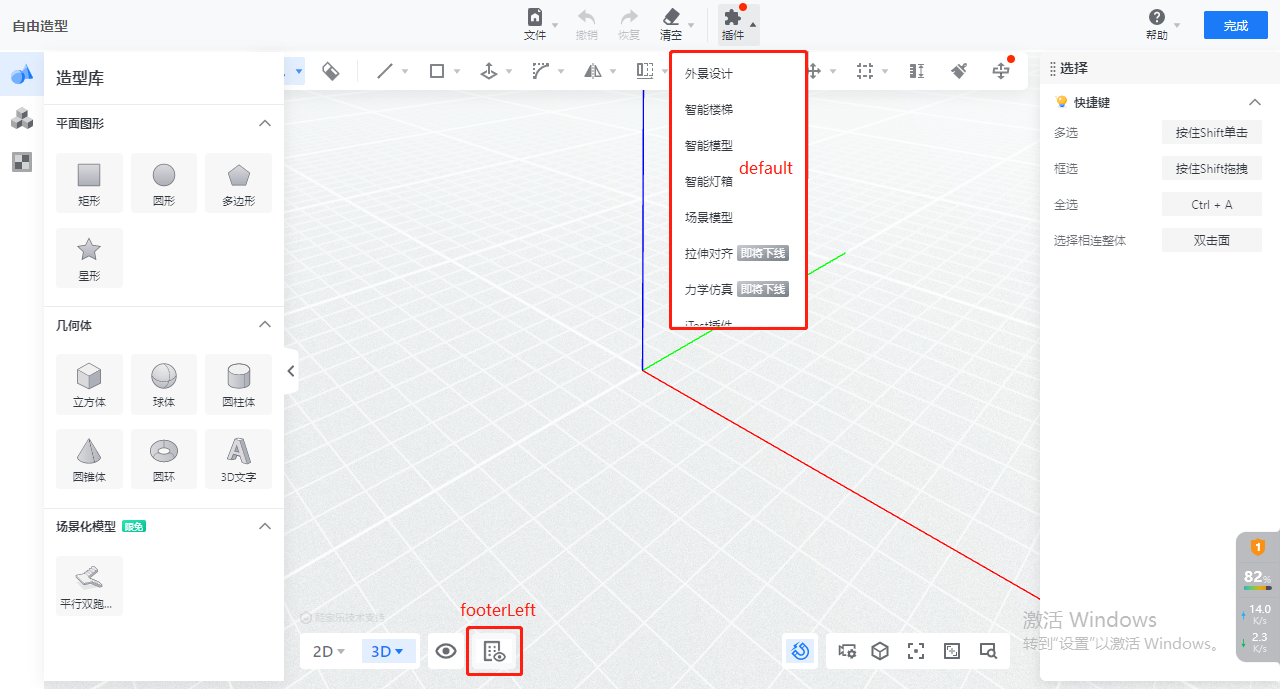Click the 3D cube view icon
1280x689 pixels.
(880, 651)
